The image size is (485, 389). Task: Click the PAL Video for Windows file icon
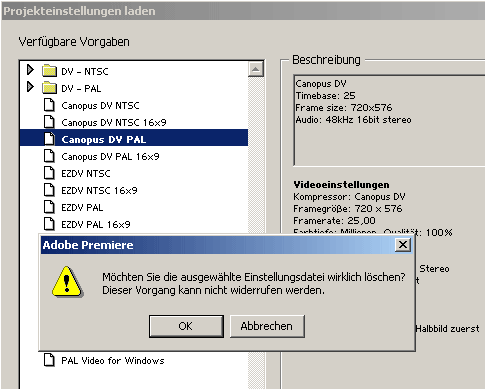pyautogui.click(x=49, y=360)
